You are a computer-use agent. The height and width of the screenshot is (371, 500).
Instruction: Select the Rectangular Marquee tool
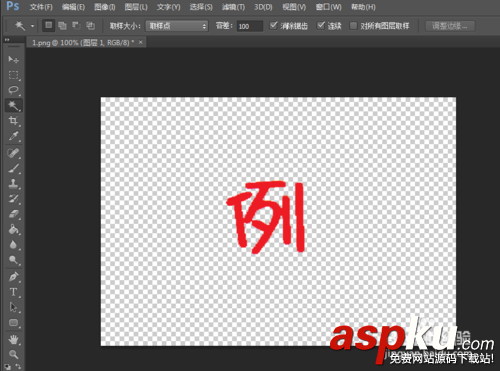pyautogui.click(x=13, y=75)
